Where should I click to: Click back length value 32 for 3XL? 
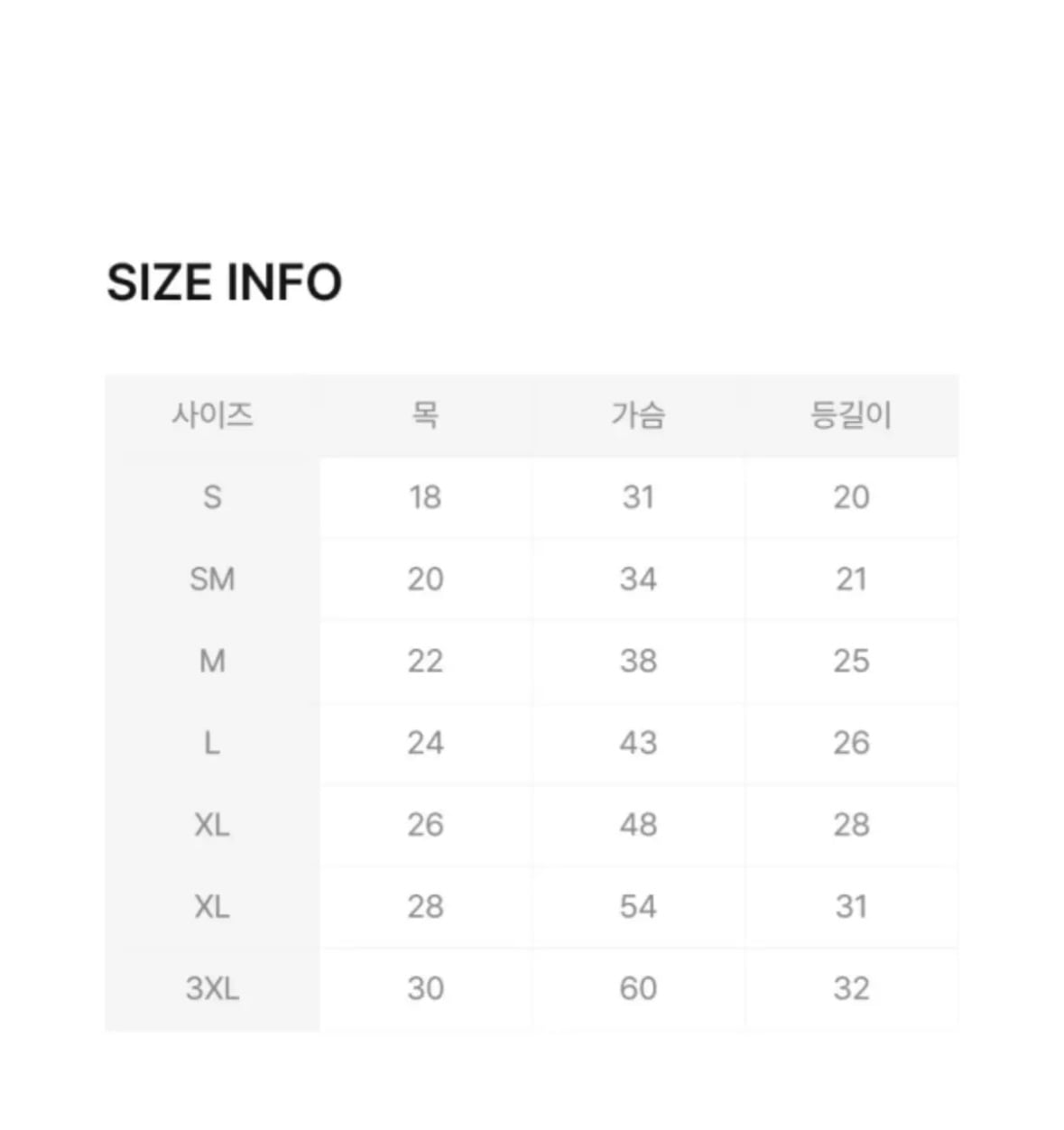(851, 989)
